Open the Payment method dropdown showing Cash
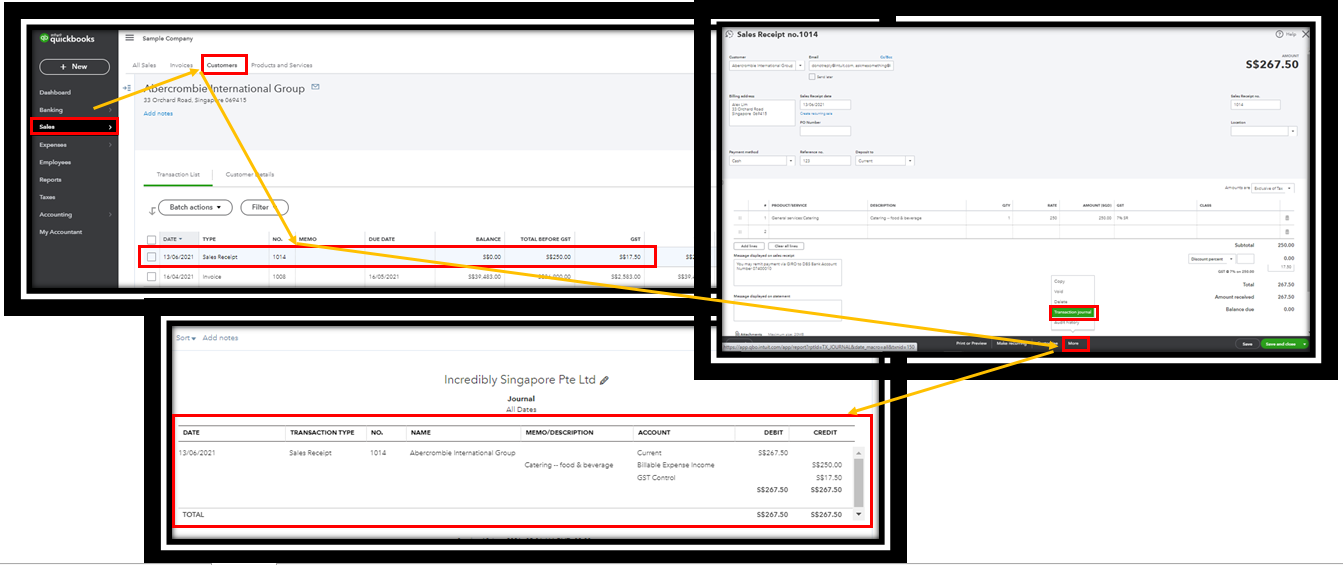The image size is (1343, 565). (791, 160)
